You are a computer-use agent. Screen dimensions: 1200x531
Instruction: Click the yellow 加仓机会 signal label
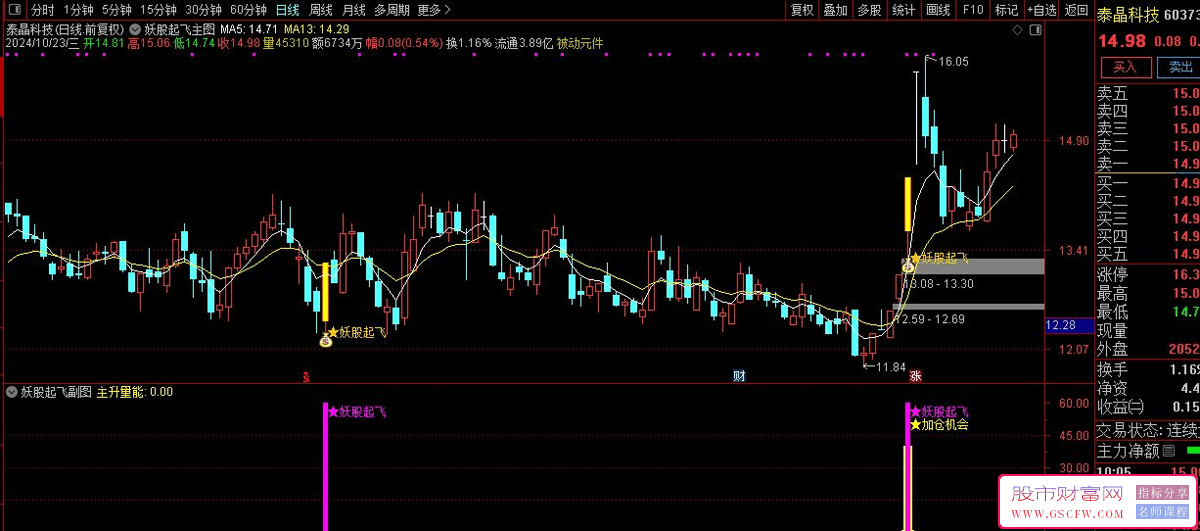tap(939, 424)
